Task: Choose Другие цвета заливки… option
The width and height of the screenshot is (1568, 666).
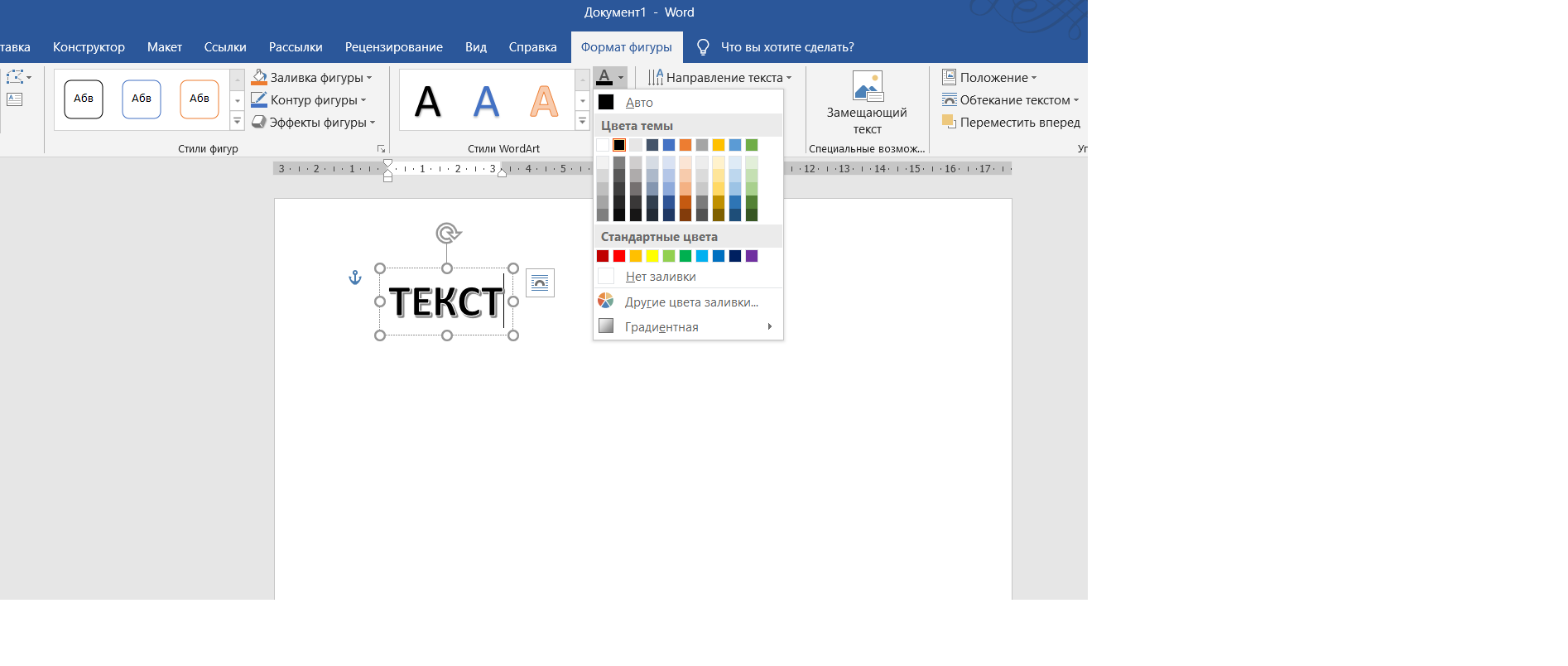Action: tap(688, 302)
